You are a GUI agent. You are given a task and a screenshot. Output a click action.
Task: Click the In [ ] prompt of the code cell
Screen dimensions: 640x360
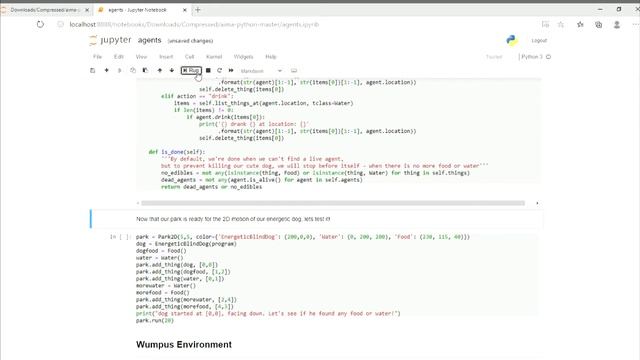pyautogui.click(x=120, y=237)
